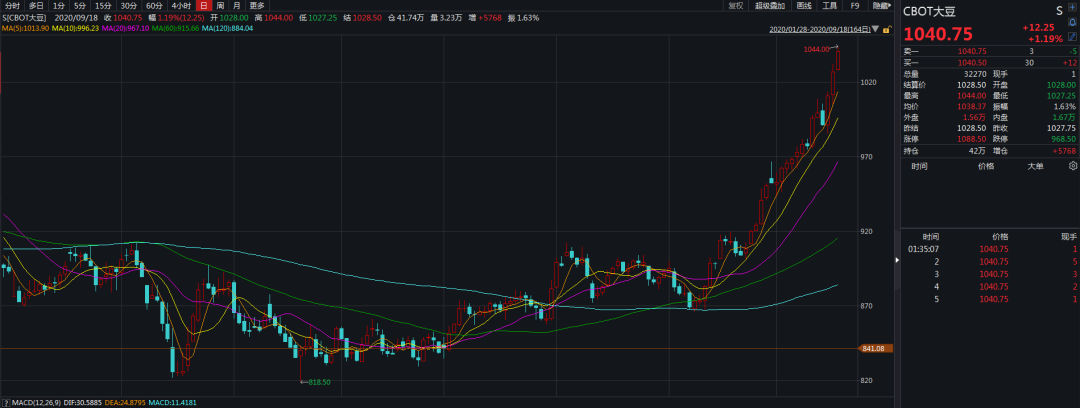Open the 画线 drawing tools
This screenshot has height=408, width=1080.
pos(804,6)
